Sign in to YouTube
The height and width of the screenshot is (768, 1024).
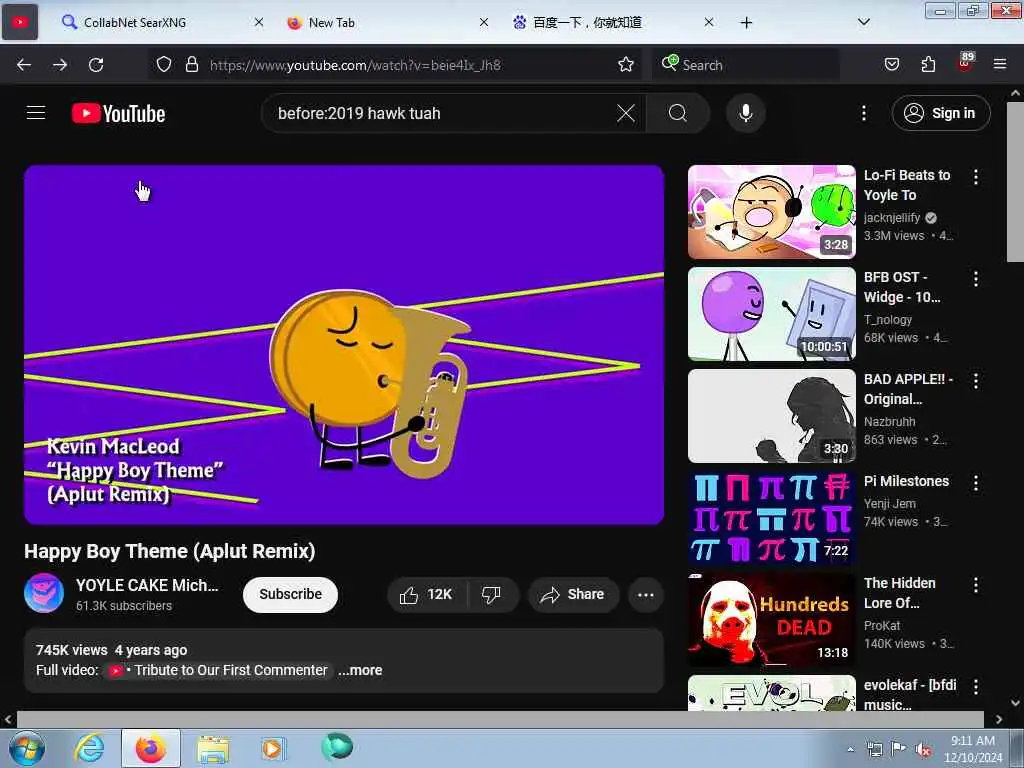[940, 114]
